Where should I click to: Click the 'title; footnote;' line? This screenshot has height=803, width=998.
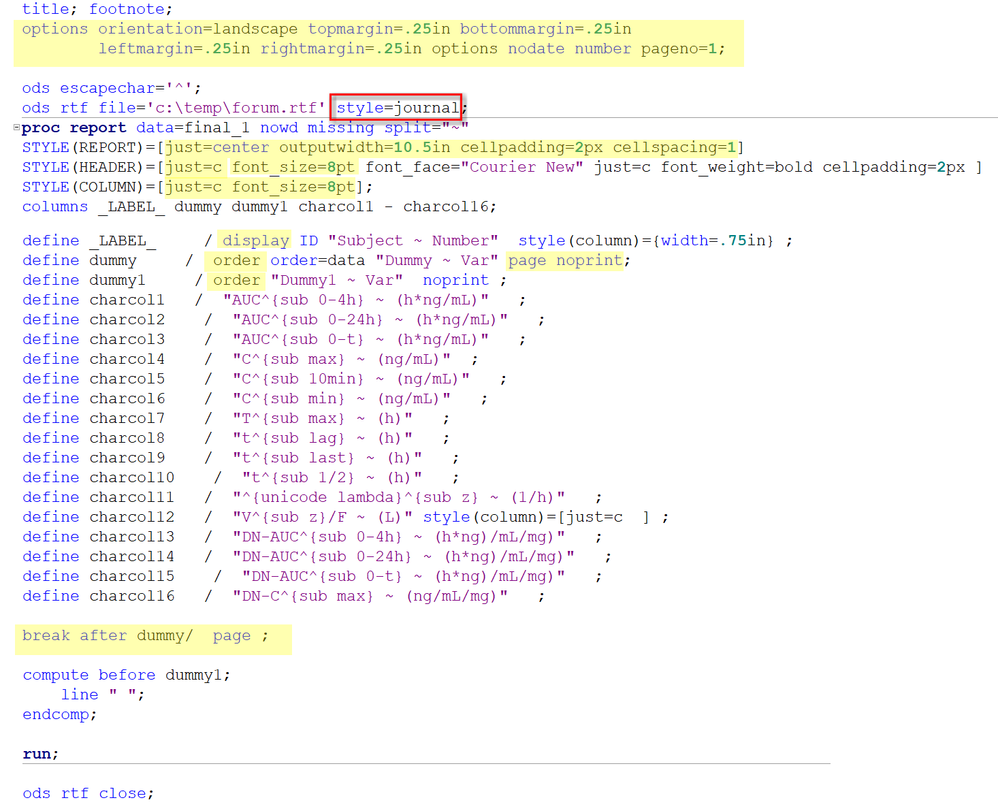pyautogui.click(x=97, y=9)
